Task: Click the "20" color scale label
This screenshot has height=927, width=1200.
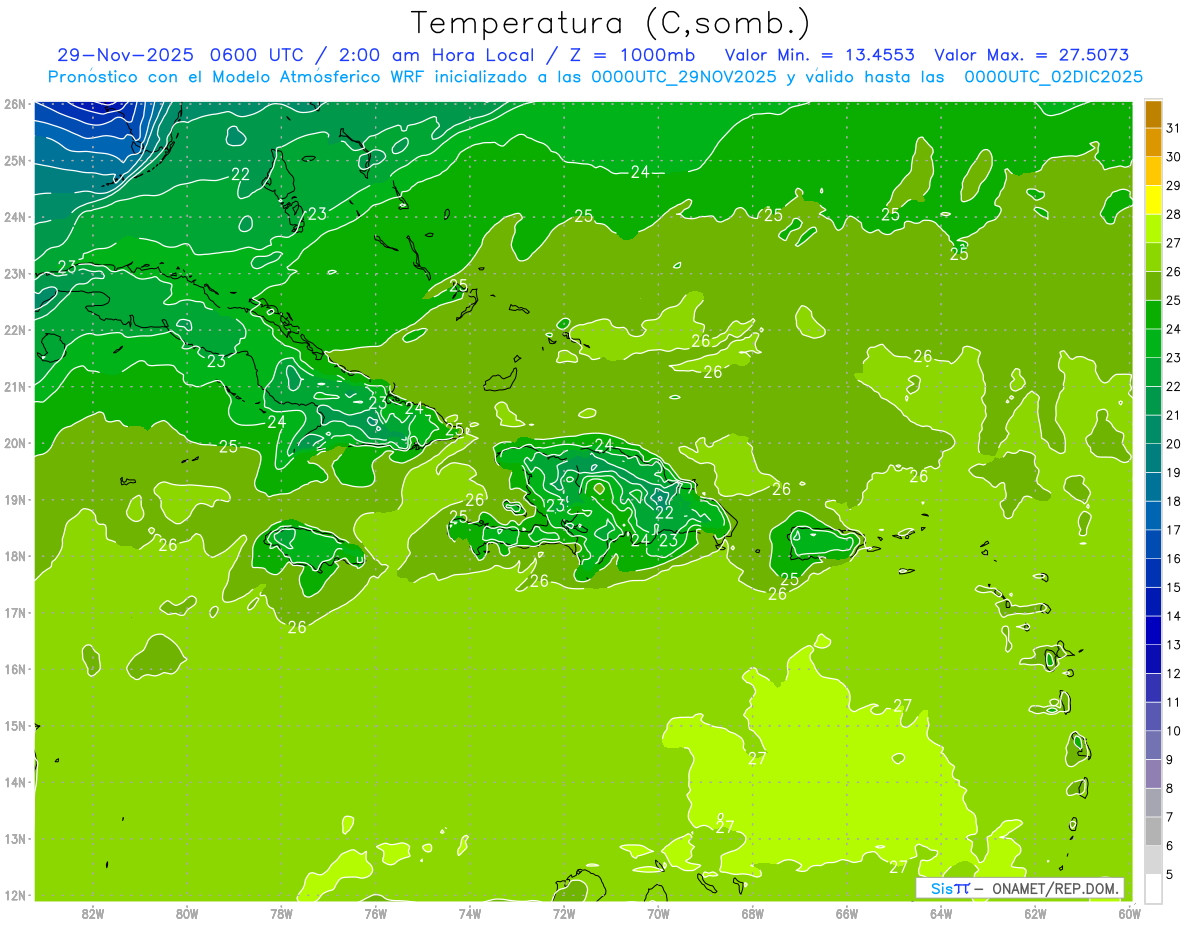Action: coord(1173,444)
